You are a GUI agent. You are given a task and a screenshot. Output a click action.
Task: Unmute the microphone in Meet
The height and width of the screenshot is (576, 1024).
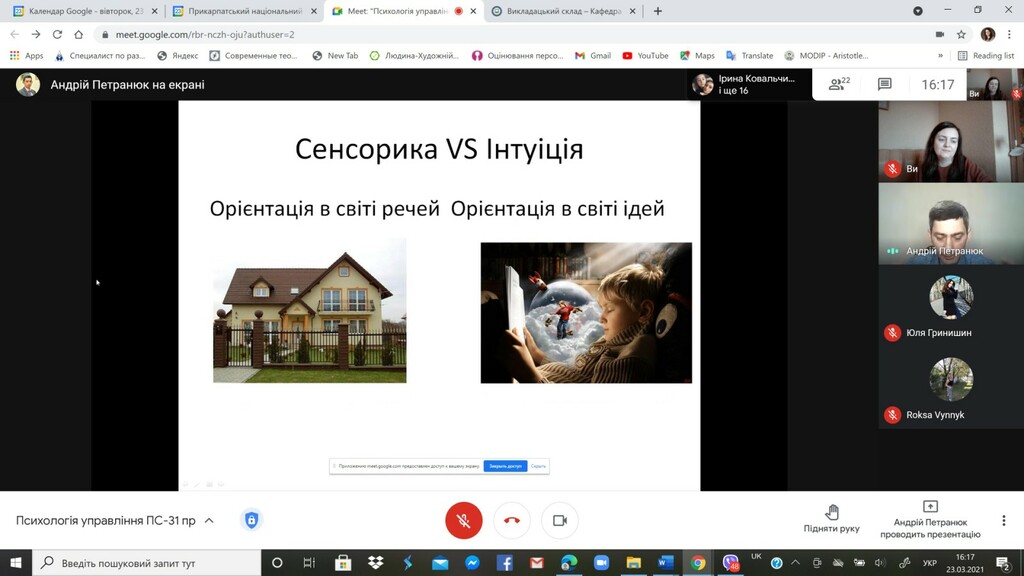463,520
